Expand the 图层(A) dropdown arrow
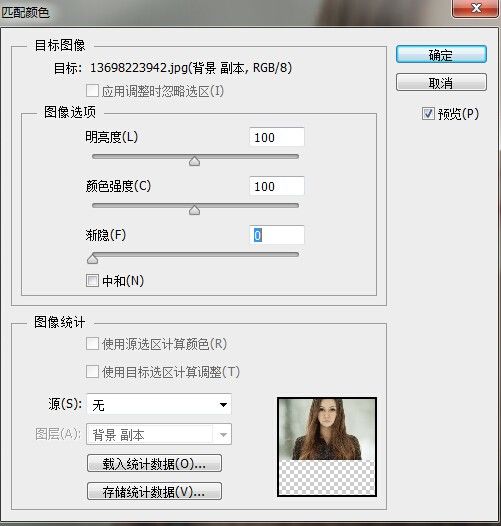 click(223, 434)
